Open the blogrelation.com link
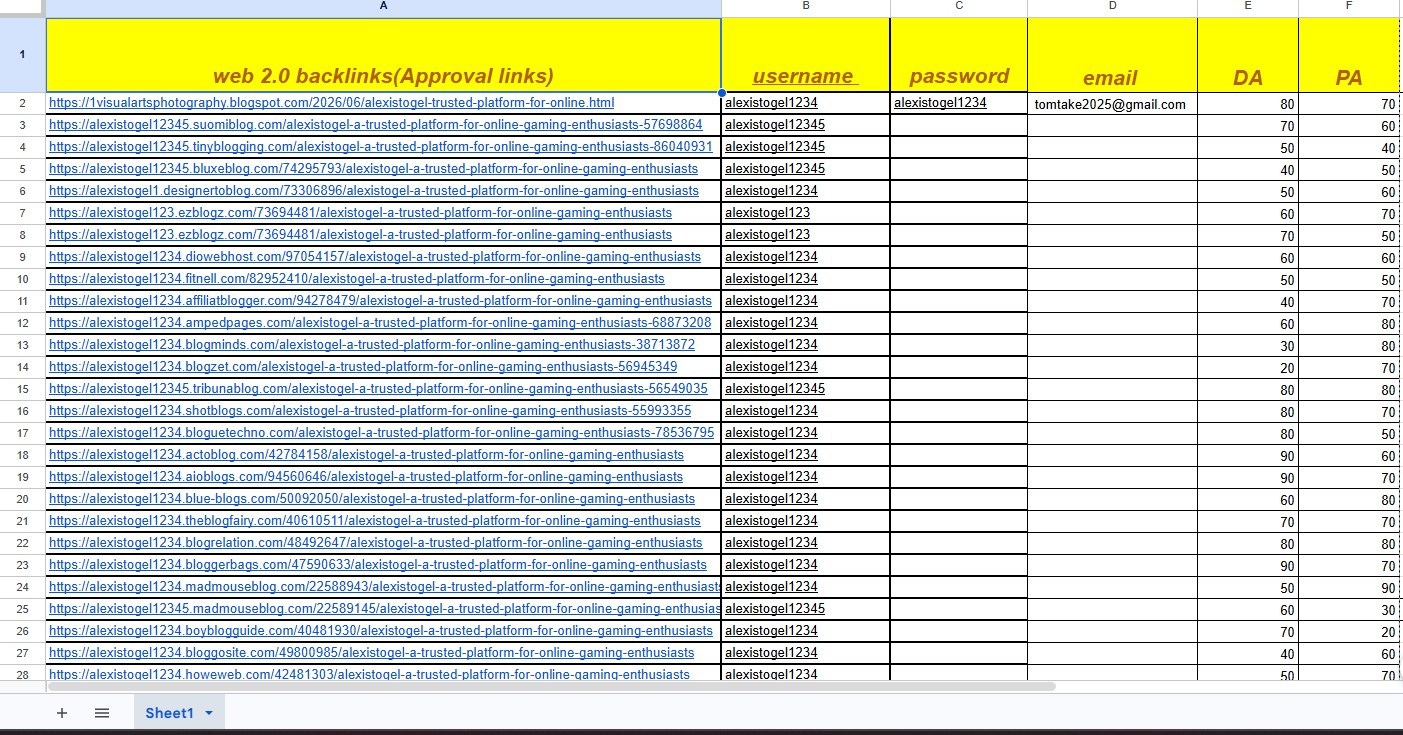The image size is (1403, 735). click(x=376, y=543)
